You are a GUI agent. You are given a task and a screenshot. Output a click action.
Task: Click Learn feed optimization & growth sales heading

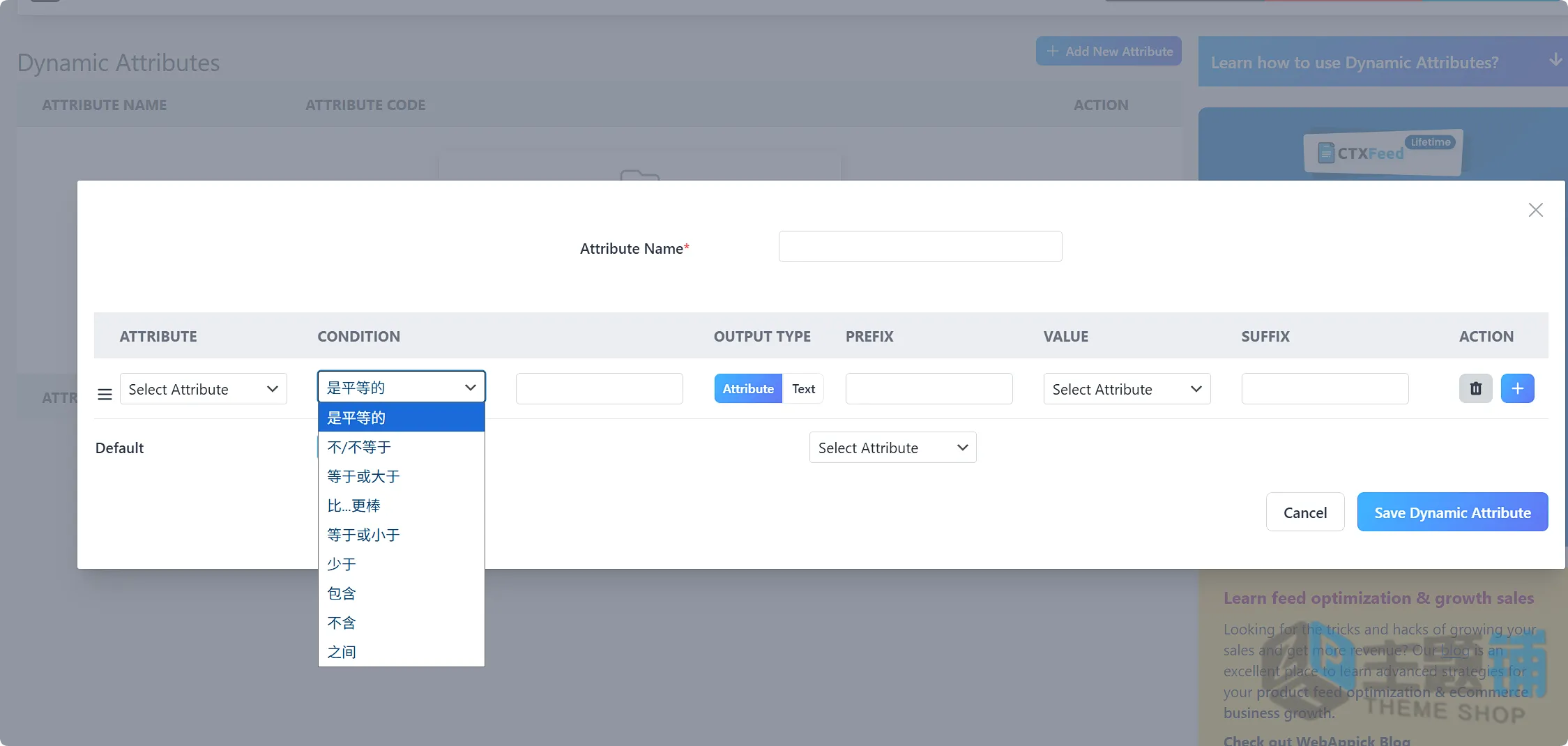(x=1378, y=597)
